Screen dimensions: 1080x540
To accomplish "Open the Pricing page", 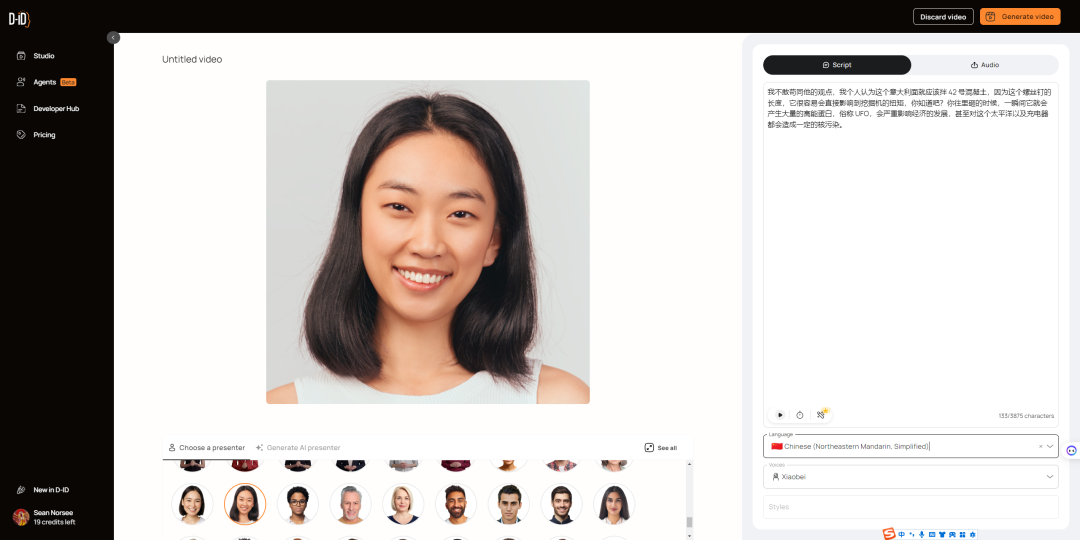I will tap(44, 135).
